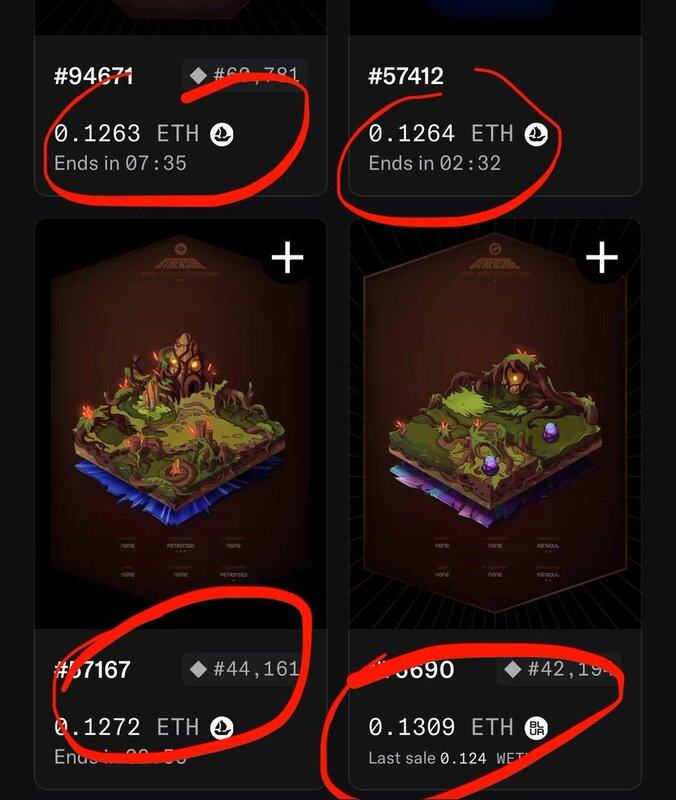Image resolution: width=676 pixels, height=800 pixels.
Task: Open the blue-crystal Otherside land artwork
Action: (x=181, y=423)
